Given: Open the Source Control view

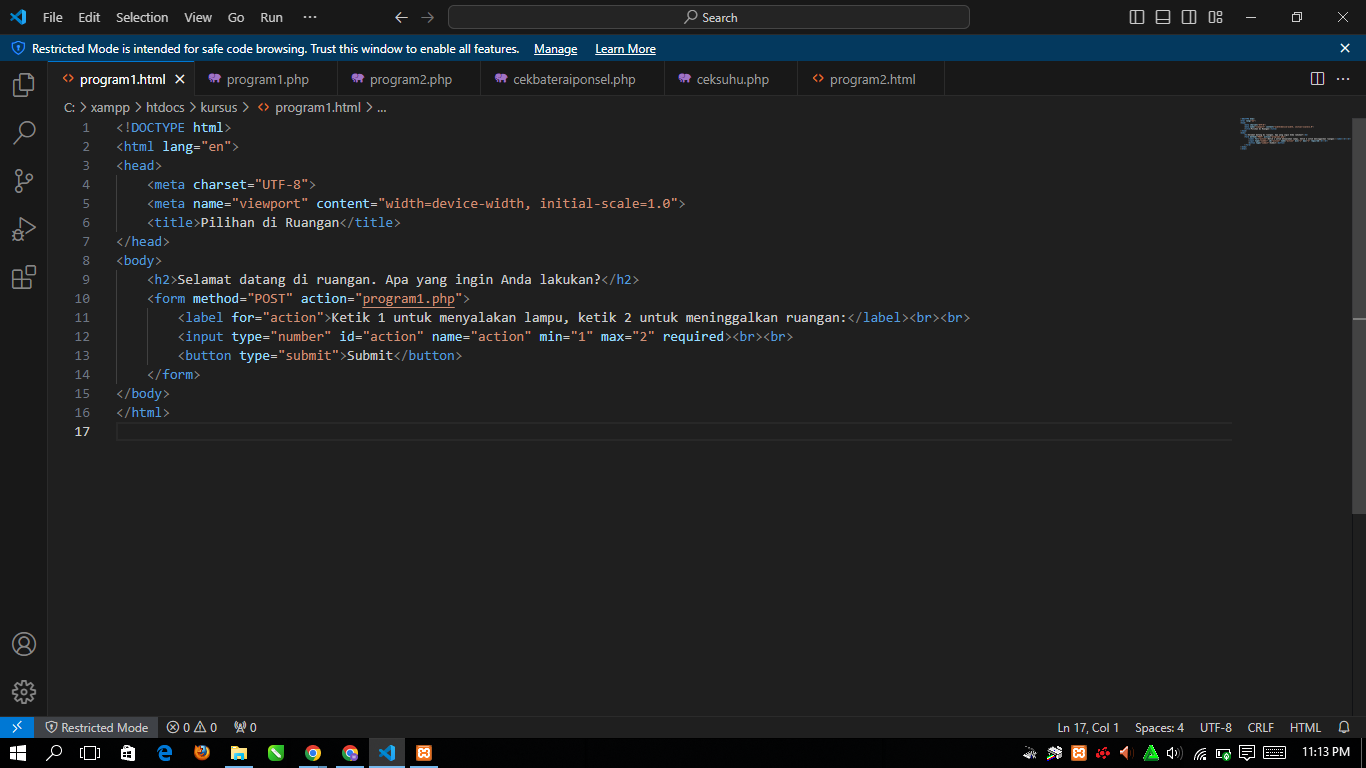Looking at the screenshot, I should tap(24, 181).
